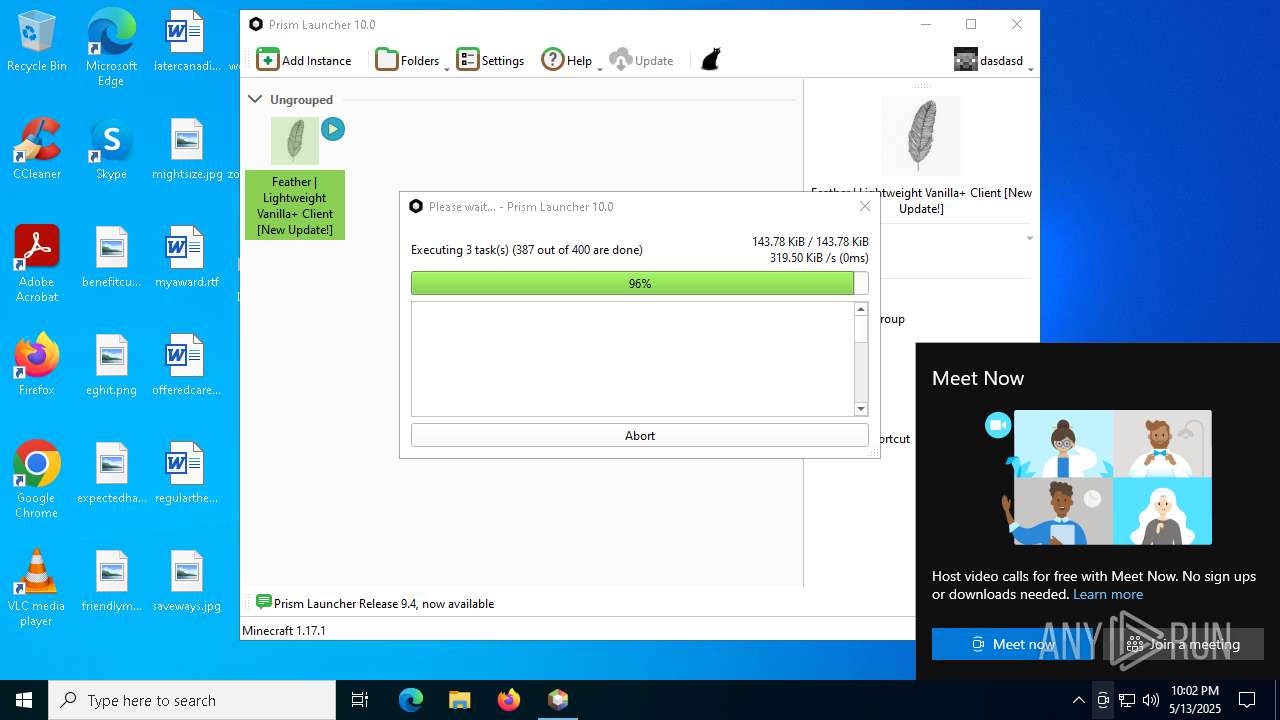Viewport: 1280px width, 720px height.
Task: Click Prism Launcher taskbar icon
Action: click(558, 700)
